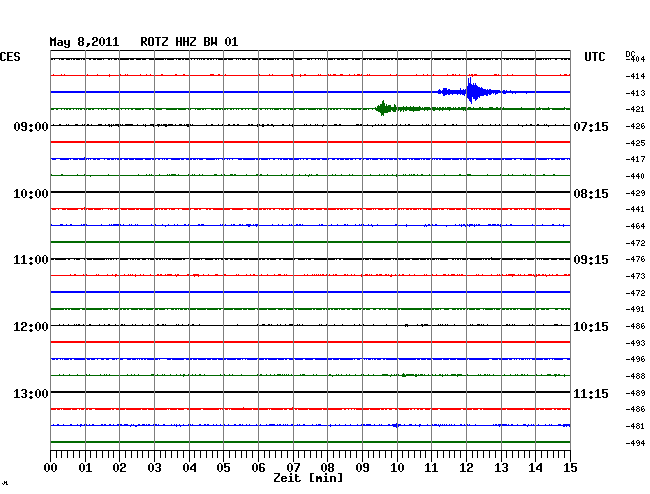Viewport: 650px width, 494px height.
Task: Click the DC offset value "-425"
Action: 635,143
